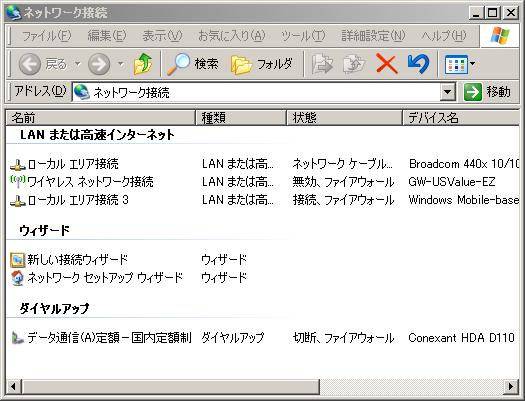Click the address field ネットワーク接続
Viewport: 525px width, 401px height.
pos(256,92)
